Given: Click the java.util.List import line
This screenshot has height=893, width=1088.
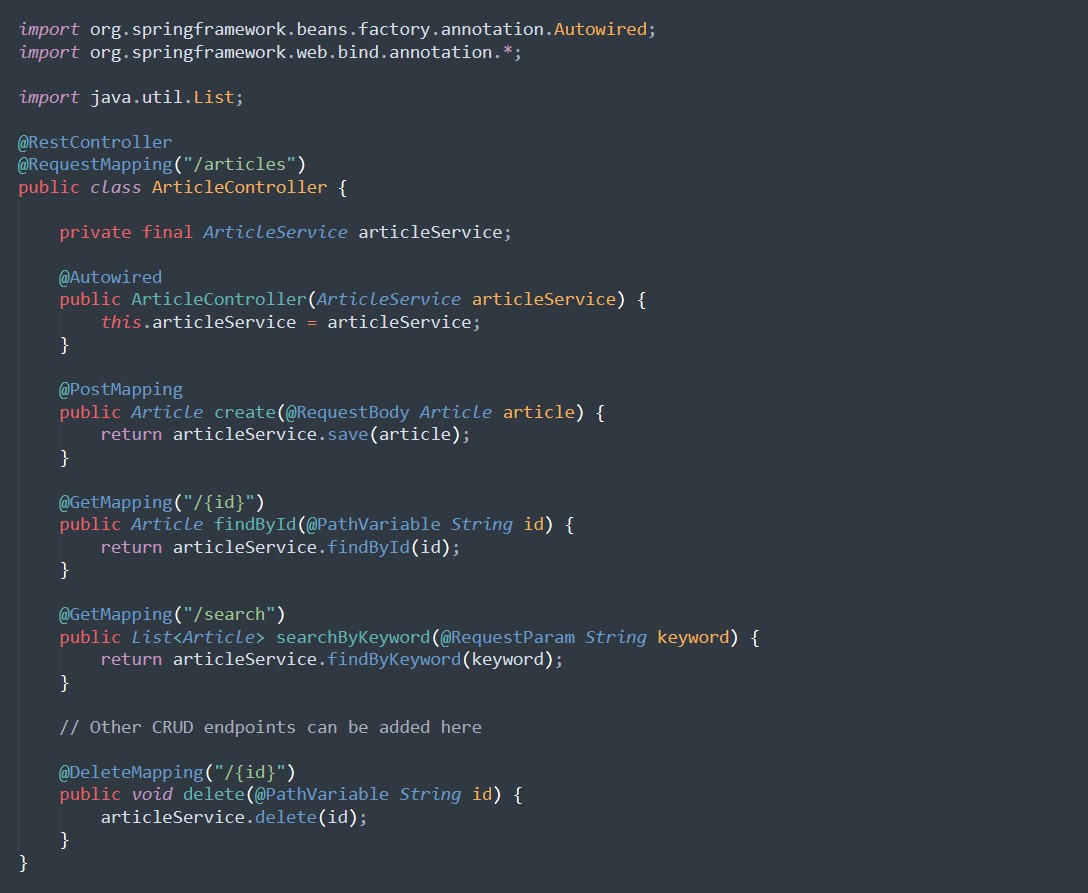Looking at the screenshot, I should pyautogui.click(x=131, y=97).
